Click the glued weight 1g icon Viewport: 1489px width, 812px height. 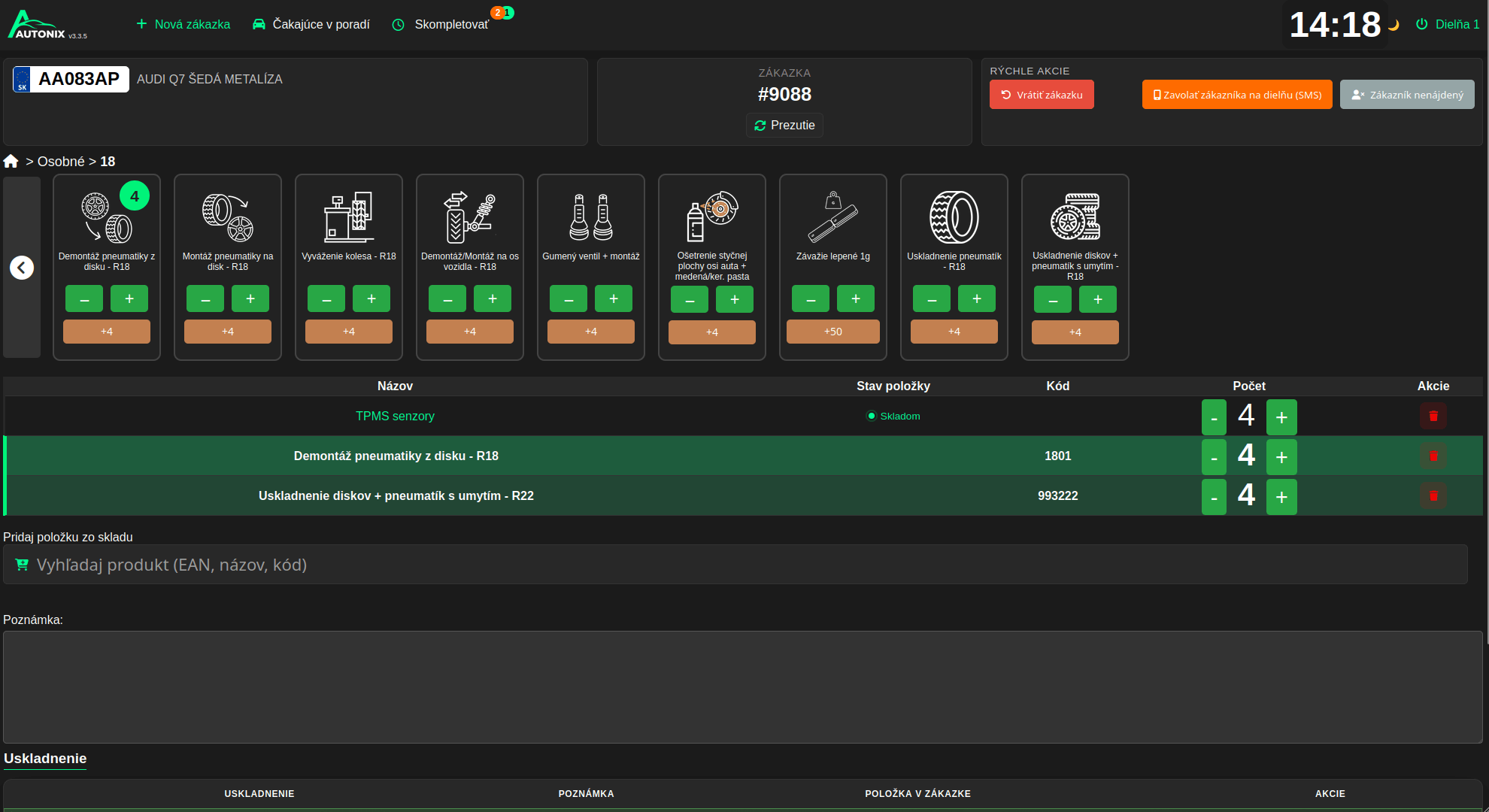[x=832, y=218]
